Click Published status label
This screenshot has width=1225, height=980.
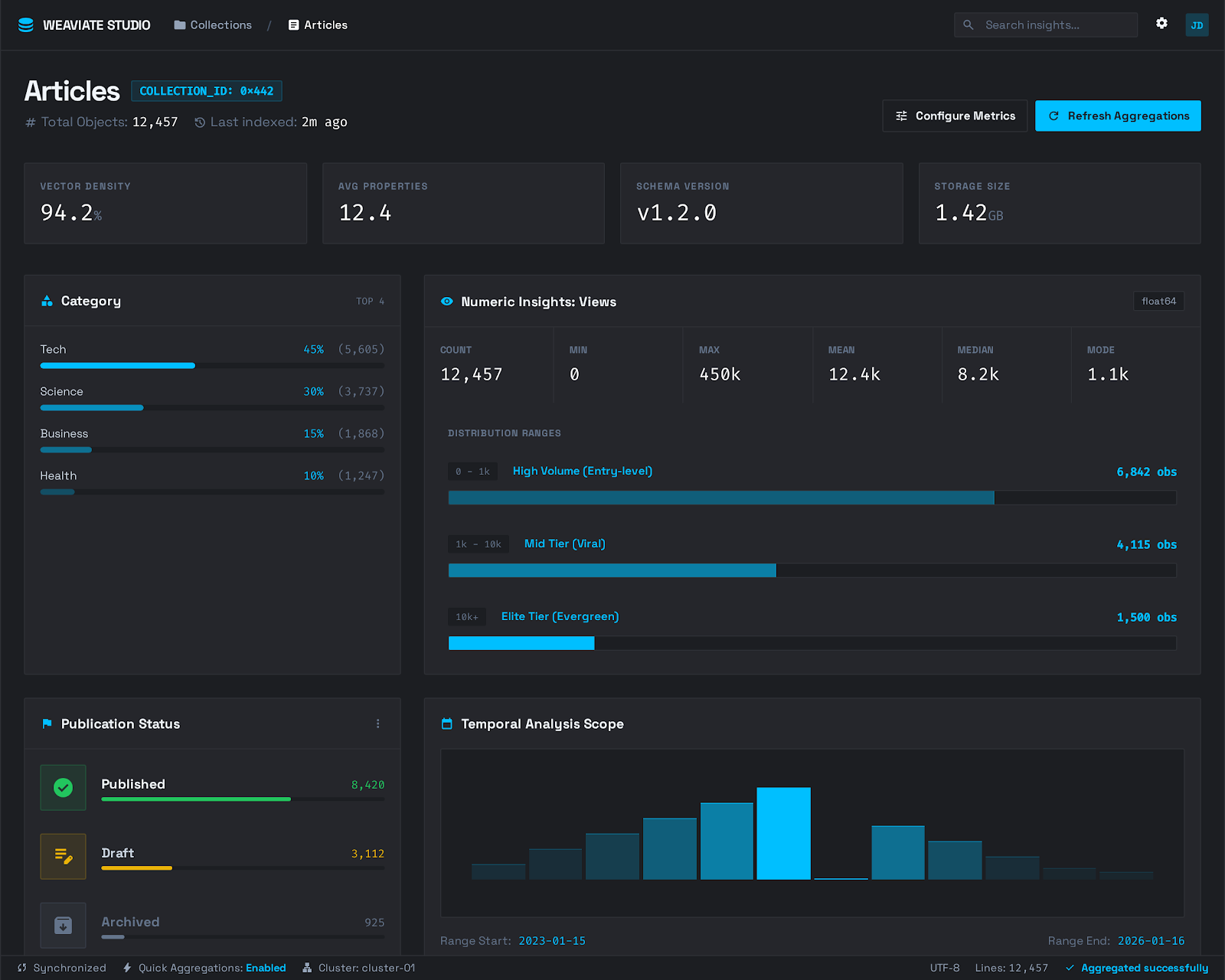pos(133,784)
